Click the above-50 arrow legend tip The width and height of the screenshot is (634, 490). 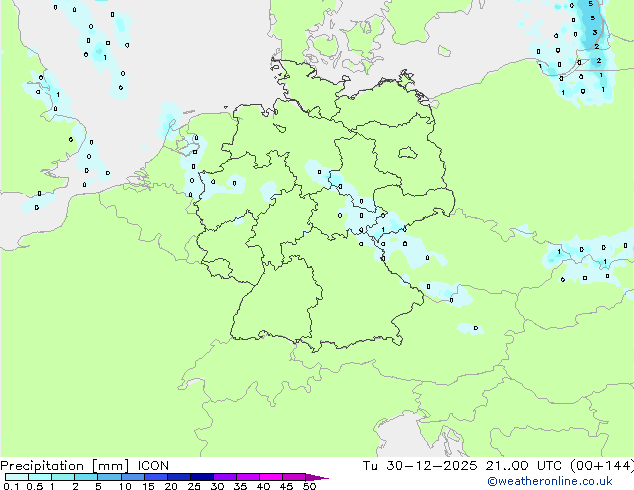click(x=317, y=477)
